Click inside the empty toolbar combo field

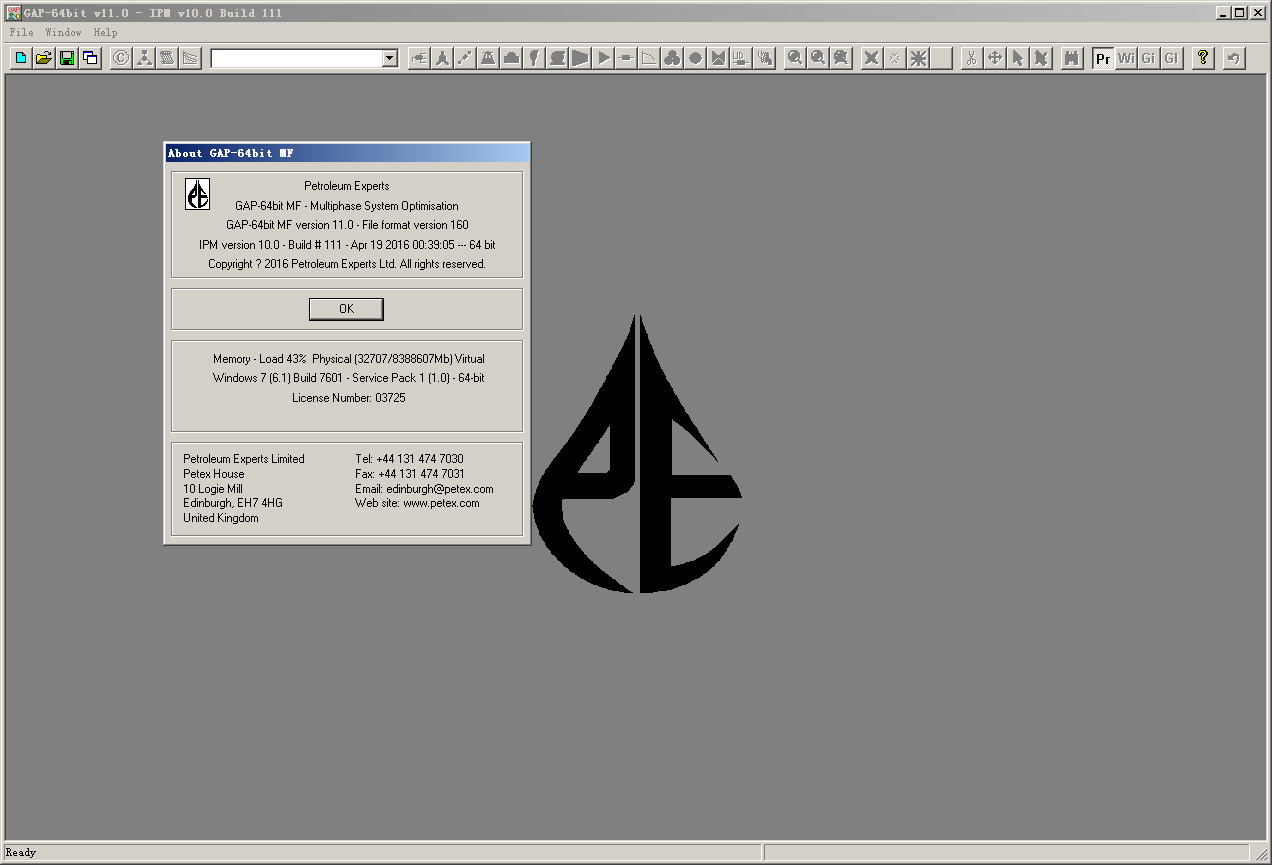pyautogui.click(x=296, y=59)
